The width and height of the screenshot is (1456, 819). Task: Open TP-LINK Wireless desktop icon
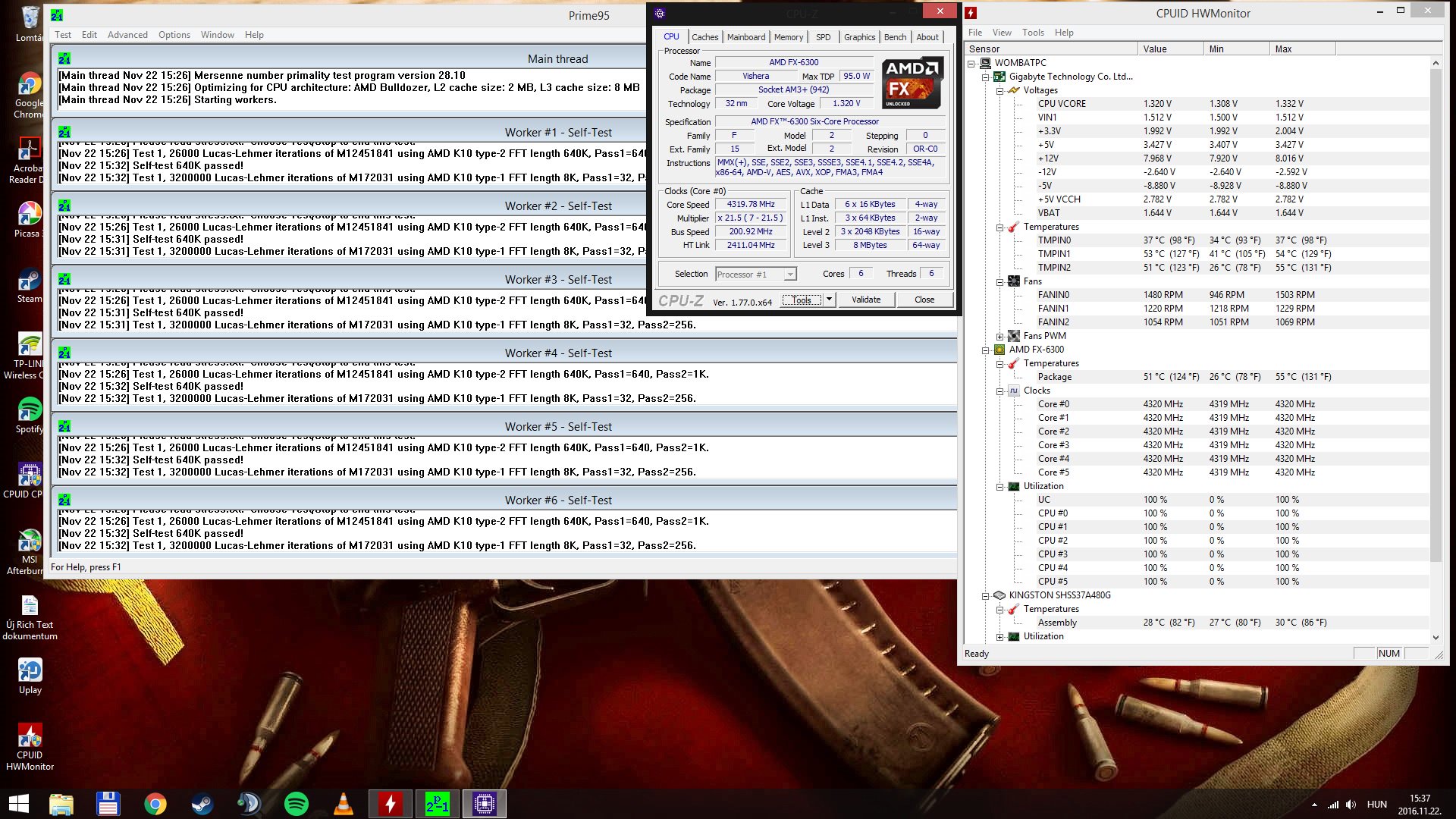(30, 356)
